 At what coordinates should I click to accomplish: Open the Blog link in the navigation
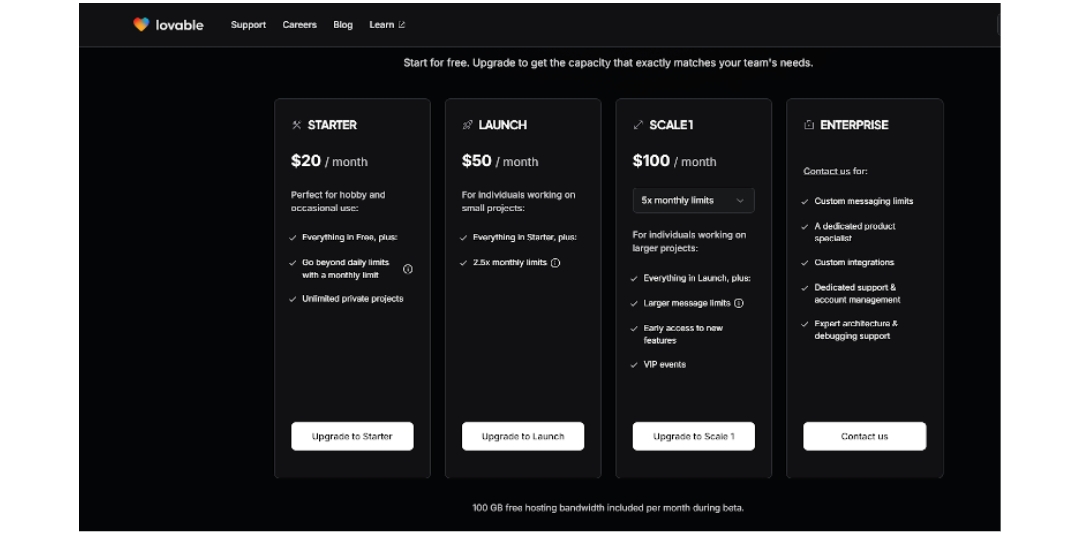pos(343,25)
